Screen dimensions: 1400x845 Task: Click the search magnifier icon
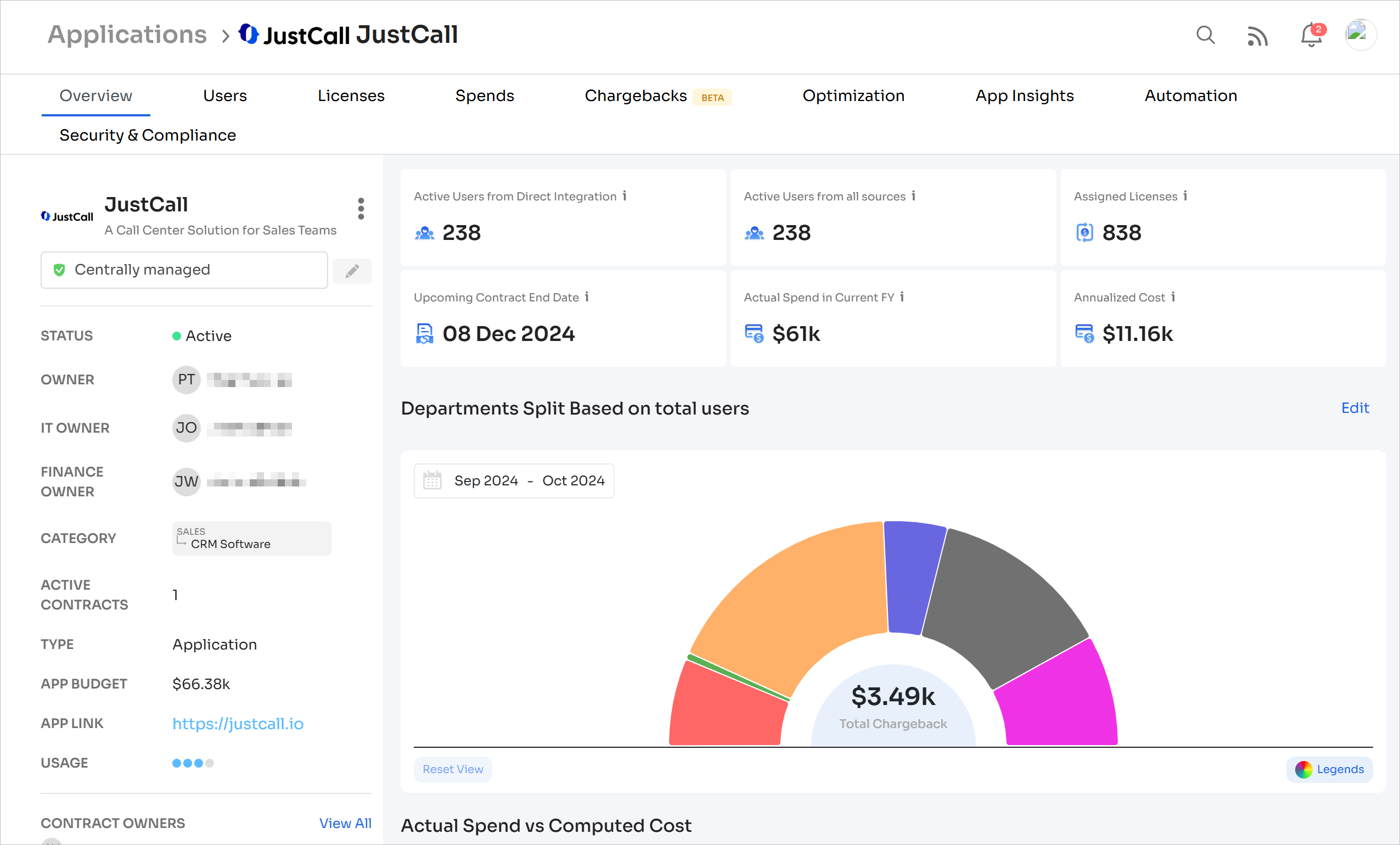click(x=1205, y=35)
